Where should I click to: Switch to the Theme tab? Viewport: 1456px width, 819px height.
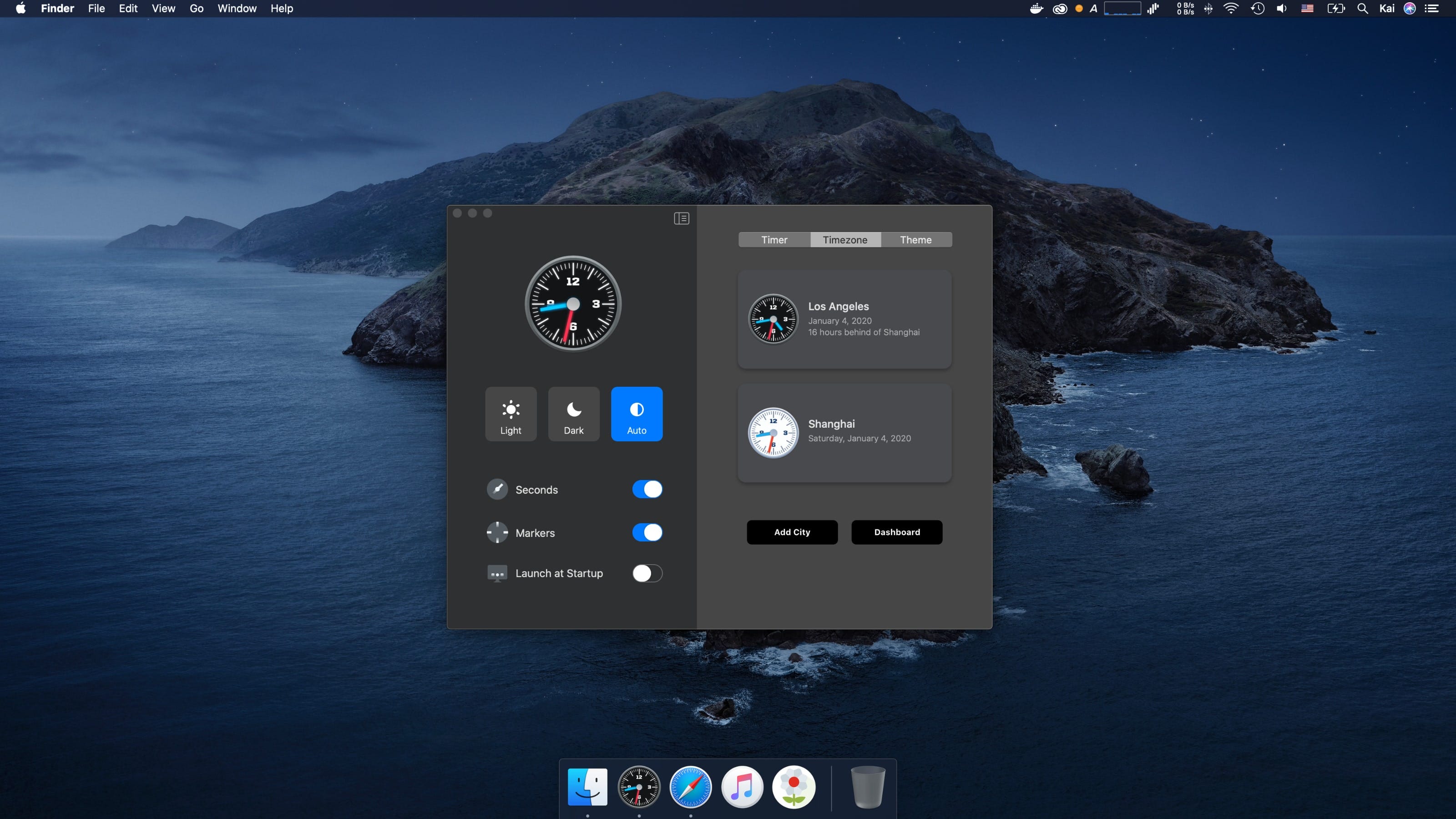pos(915,240)
